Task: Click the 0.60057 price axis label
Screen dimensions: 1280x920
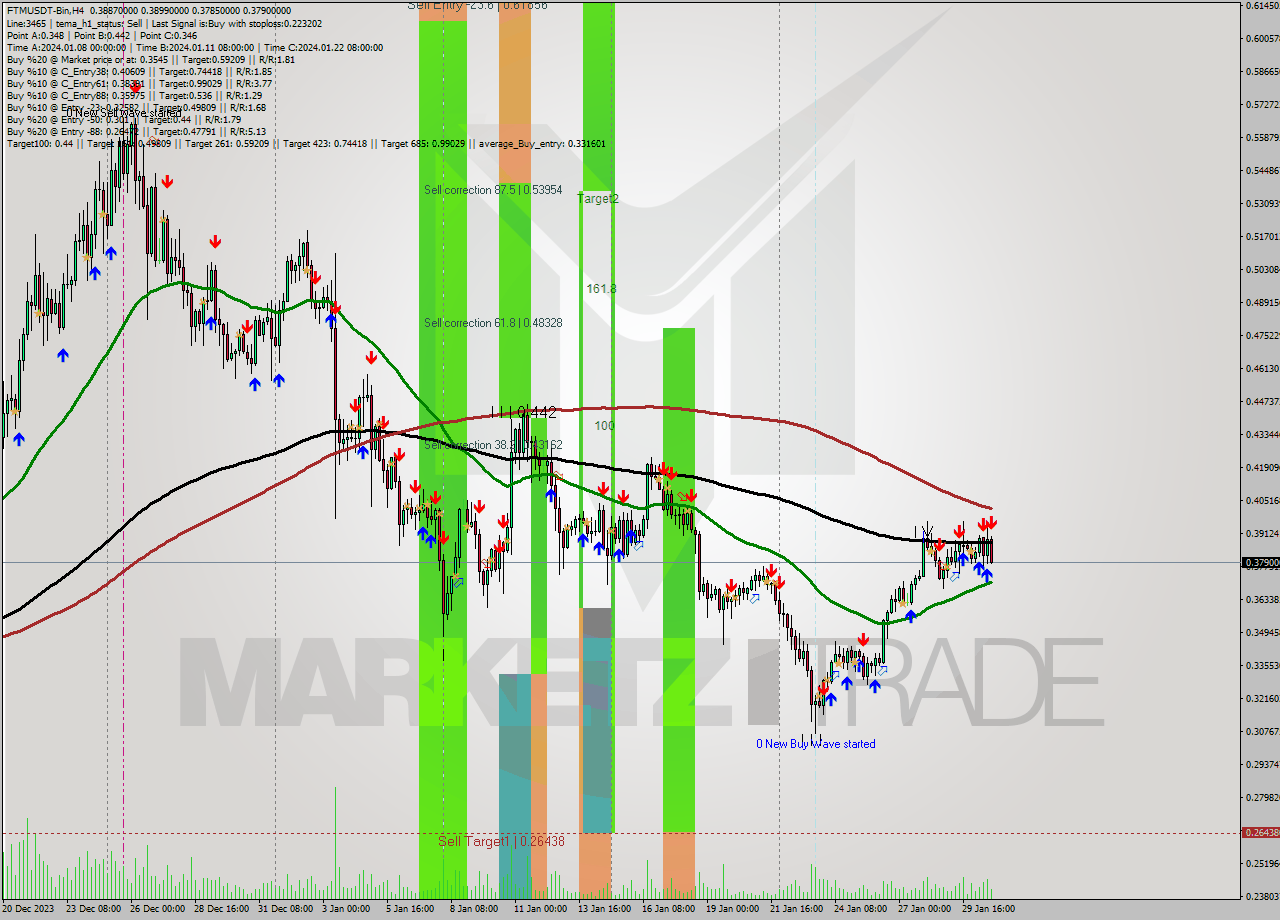Action: tap(1262, 39)
